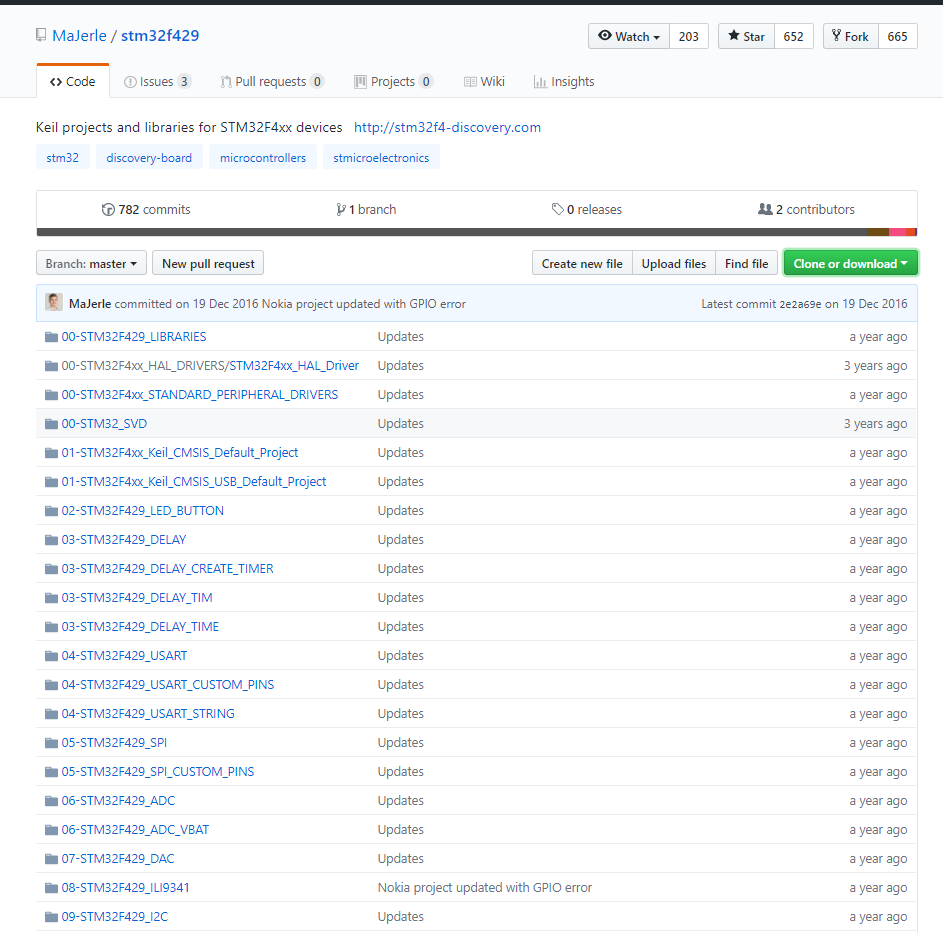Click MaJerle's avatar in the commit bar

pos(54,302)
